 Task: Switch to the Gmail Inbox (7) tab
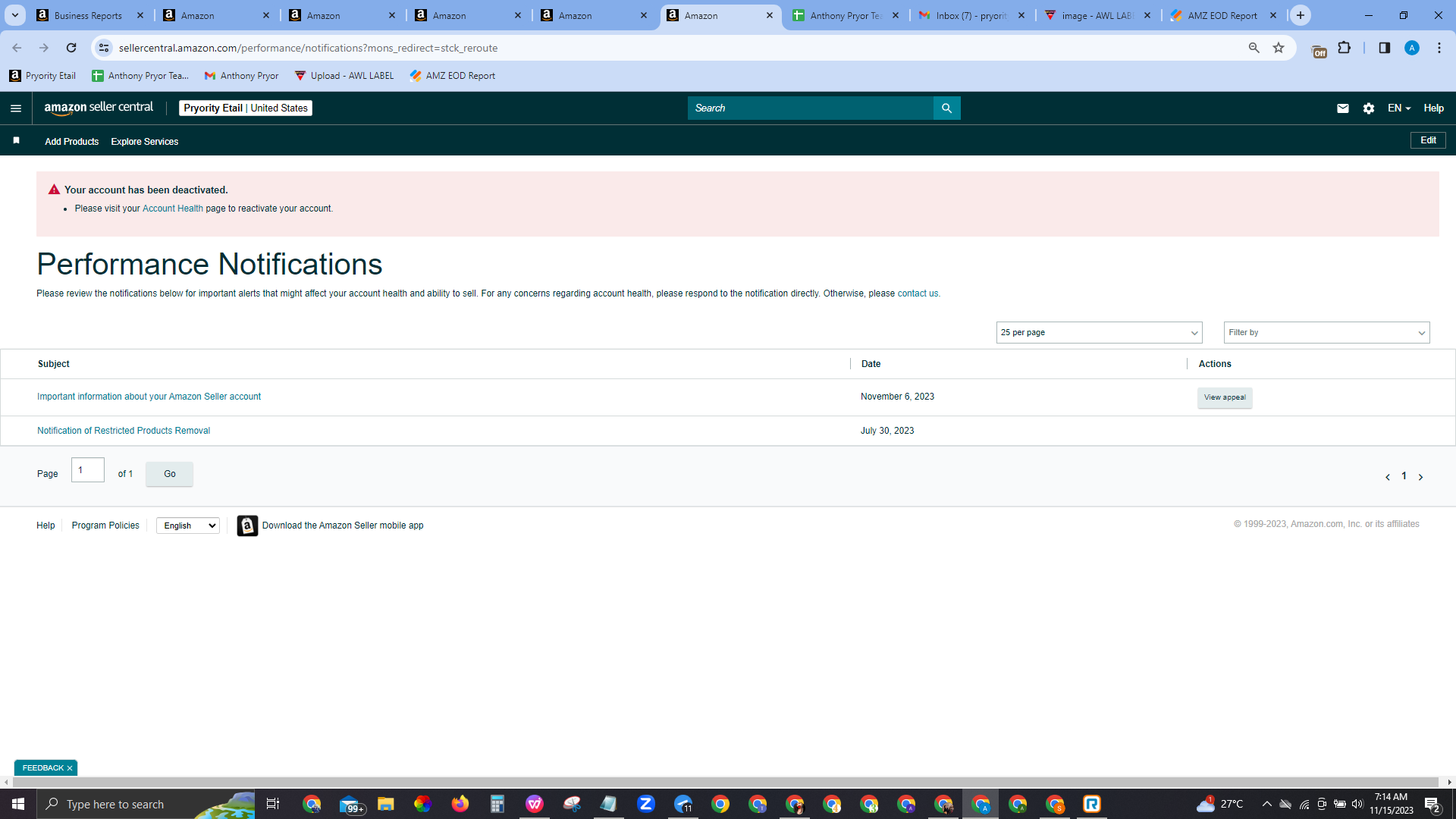tap(971, 15)
